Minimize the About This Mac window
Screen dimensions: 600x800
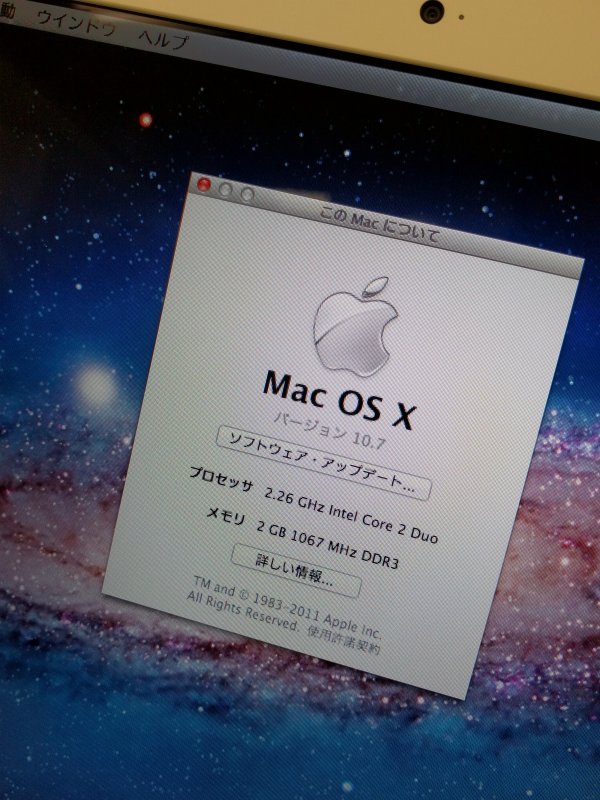(x=226, y=189)
